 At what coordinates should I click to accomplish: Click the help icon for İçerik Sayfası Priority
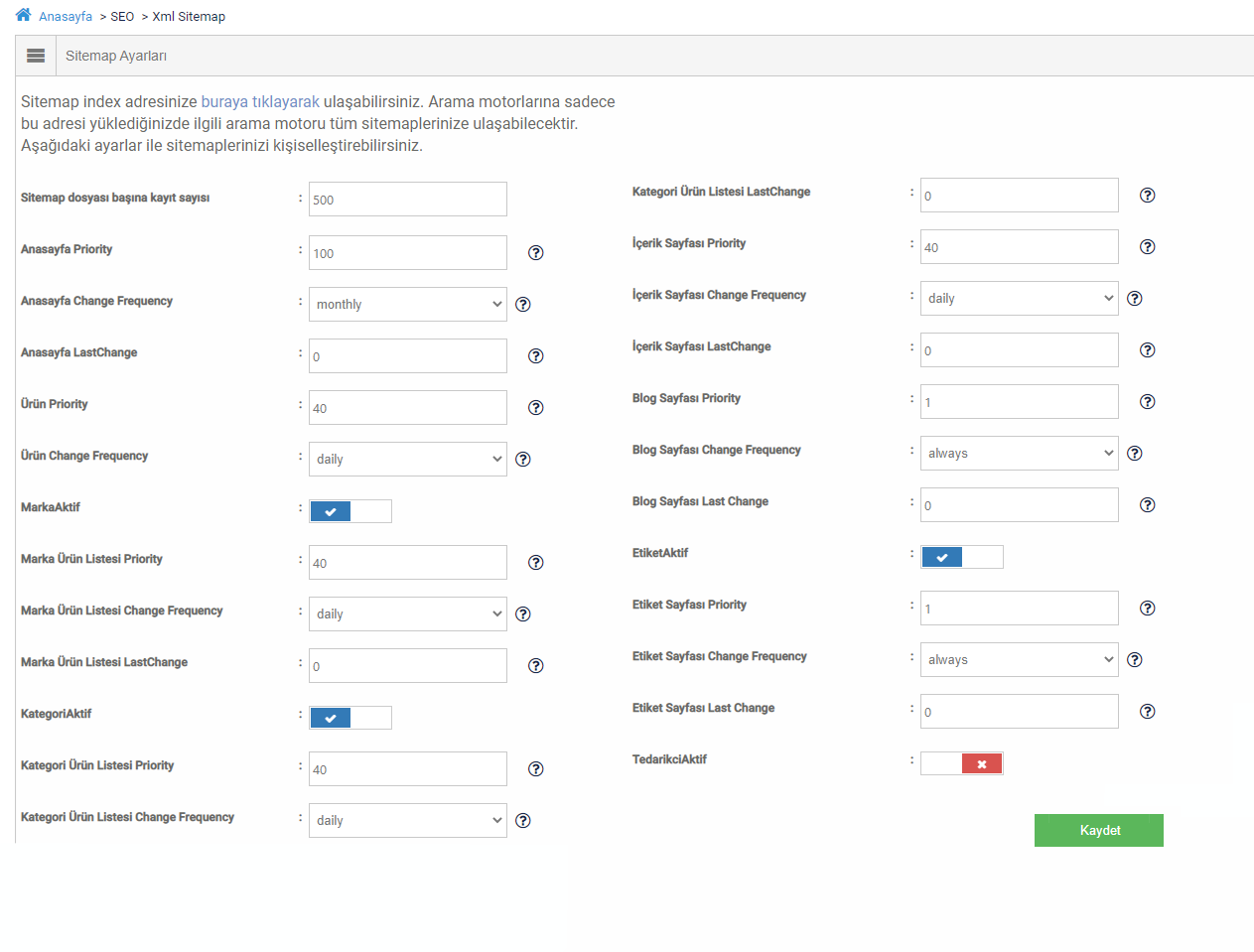coord(1147,246)
